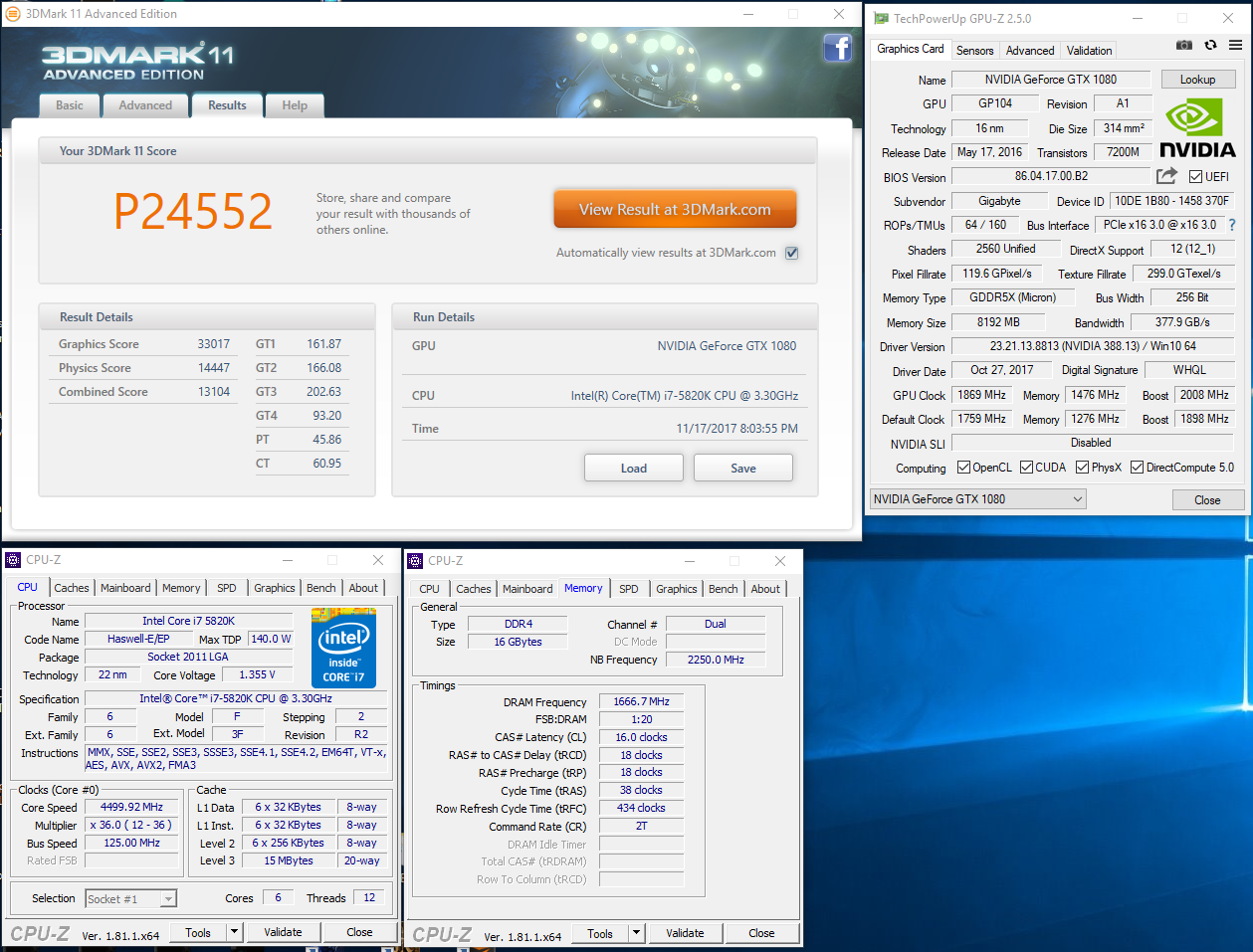The image size is (1253, 952).
Task: Click the Core Speed value field
Action: coord(131,807)
